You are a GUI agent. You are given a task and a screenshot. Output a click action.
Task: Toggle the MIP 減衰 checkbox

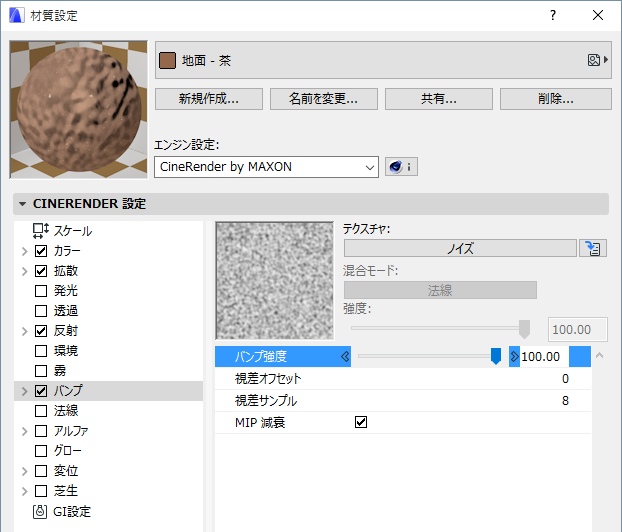pyautogui.click(x=361, y=422)
